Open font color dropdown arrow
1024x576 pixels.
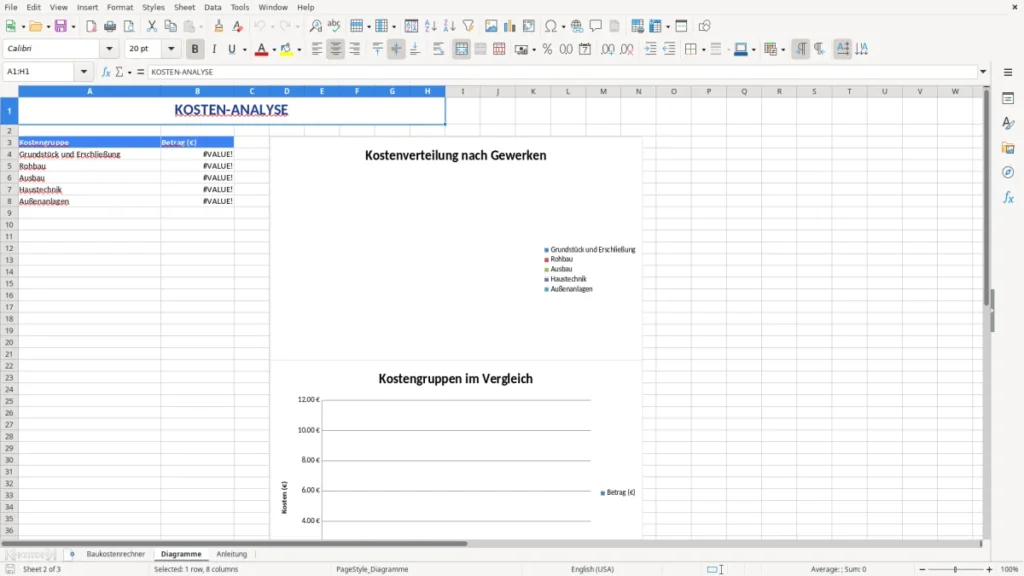(x=274, y=50)
